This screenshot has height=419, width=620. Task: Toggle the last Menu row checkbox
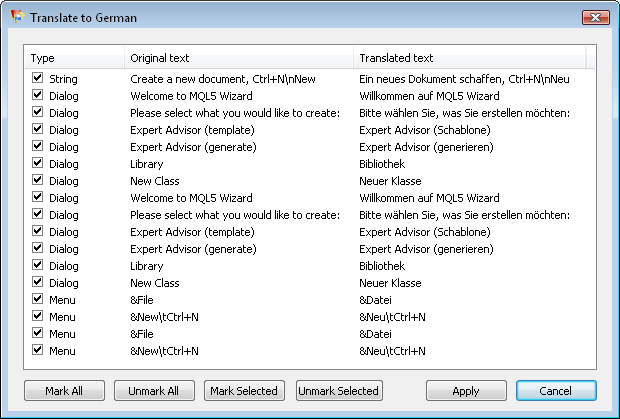click(38, 350)
